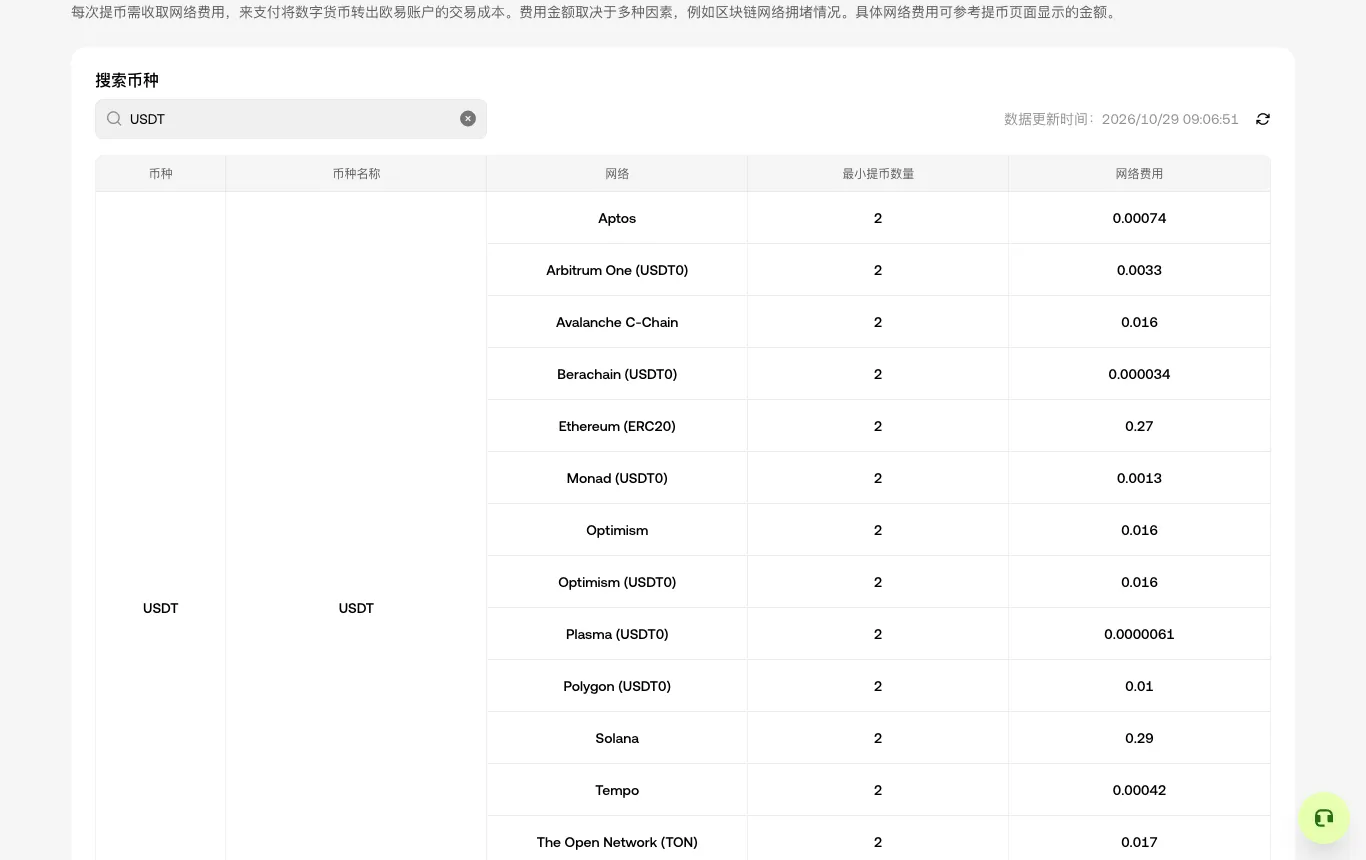Click the 网络 column header
Image resolution: width=1366 pixels, height=860 pixels.
point(617,173)
